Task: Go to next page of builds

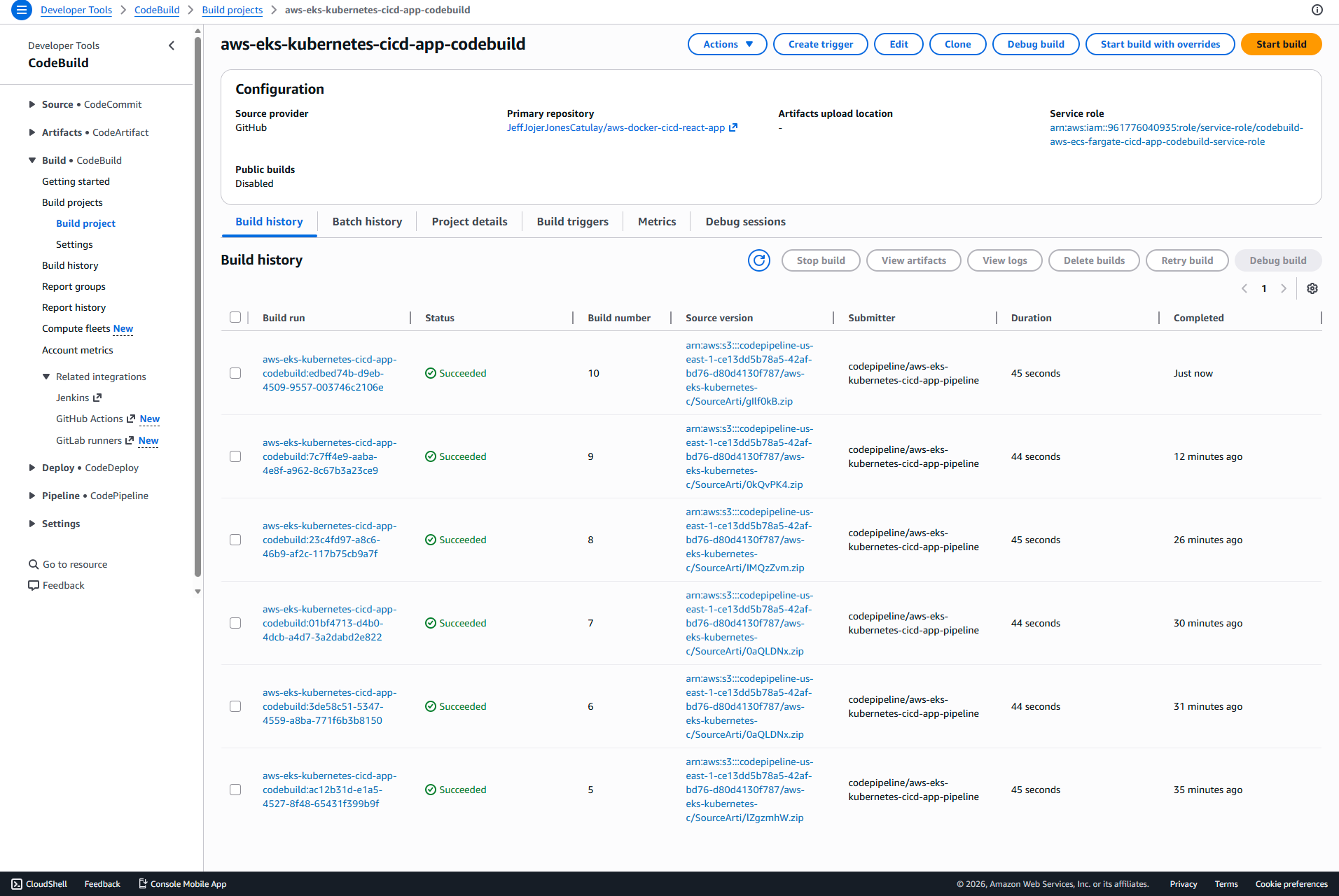Action: point(1284,288)
